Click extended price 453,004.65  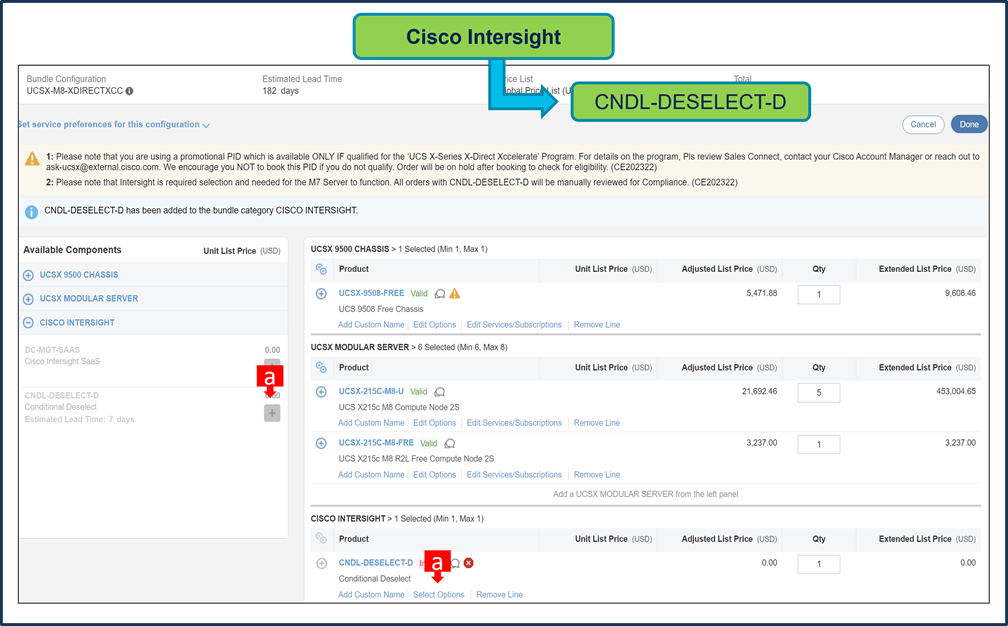pyautogui.click(x=956, y=391)
